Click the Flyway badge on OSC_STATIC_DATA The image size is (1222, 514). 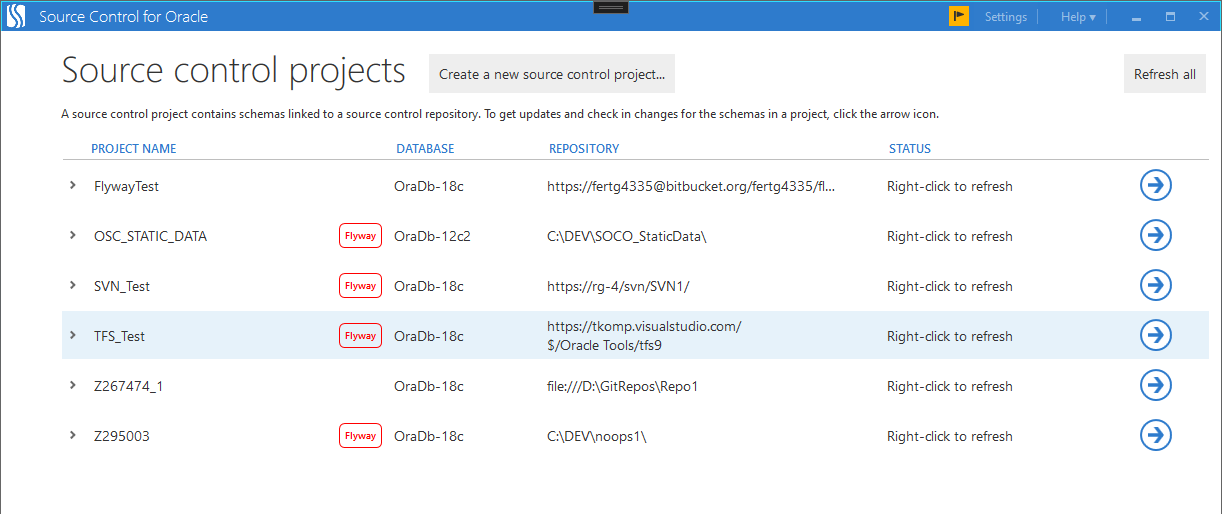(360, 236)
